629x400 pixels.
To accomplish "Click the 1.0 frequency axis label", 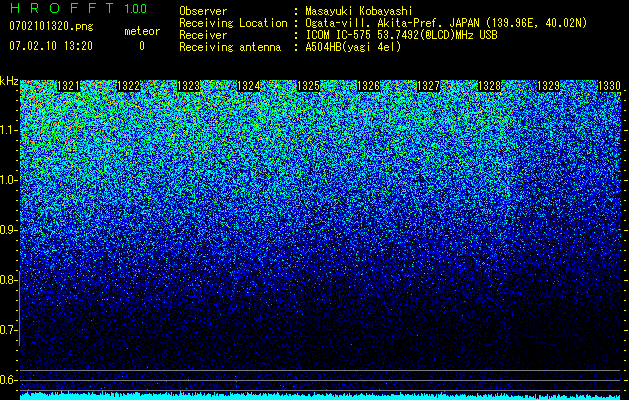I will click(x=9, y=181).
